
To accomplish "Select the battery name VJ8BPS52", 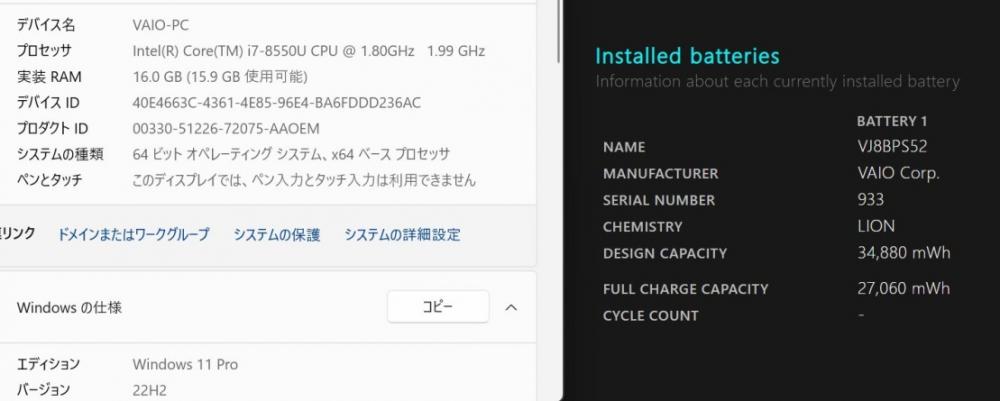I will click(892, 147).
